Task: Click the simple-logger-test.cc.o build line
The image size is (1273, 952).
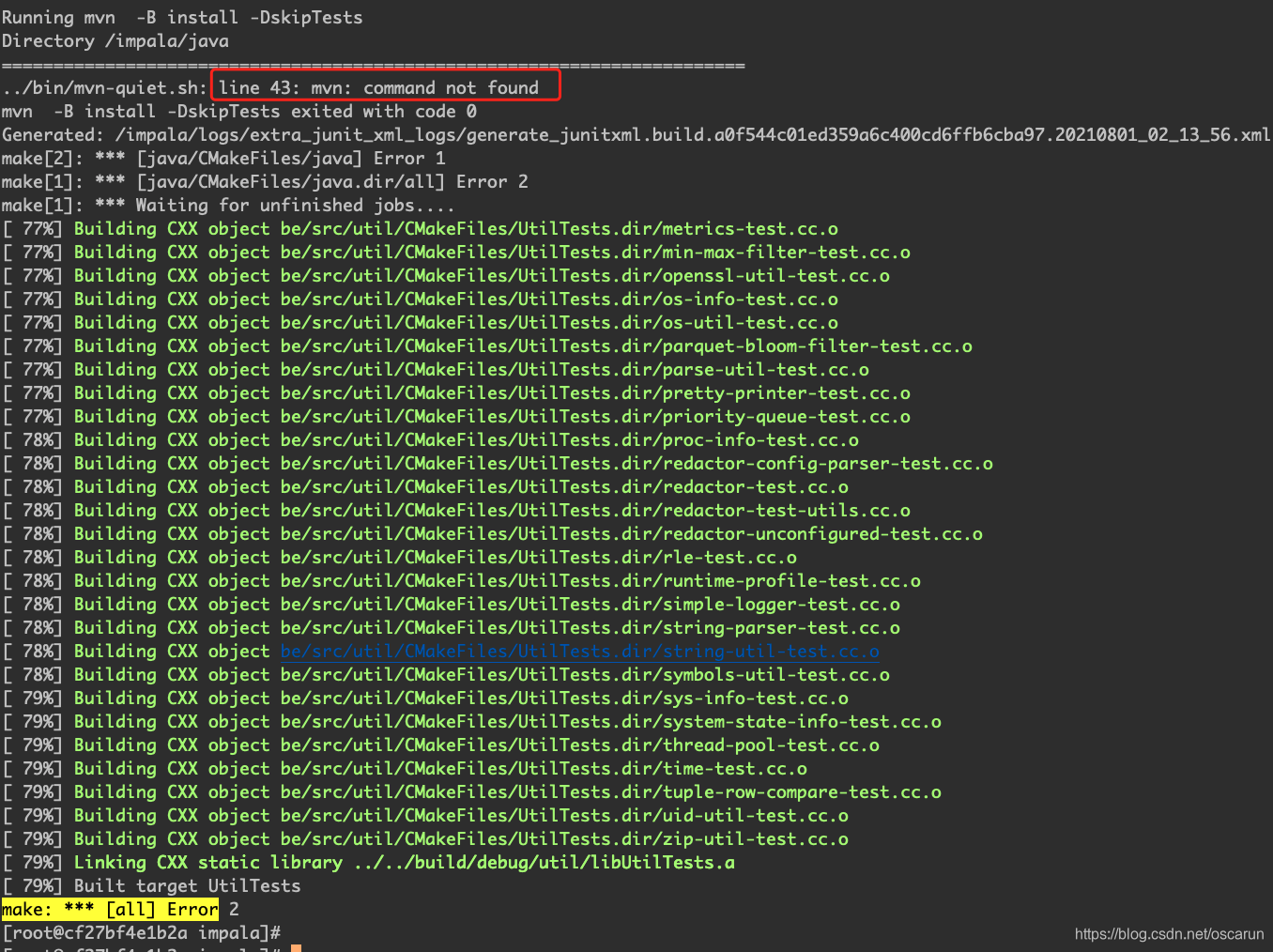Action: pyautogui.click(x=452, y=605)
